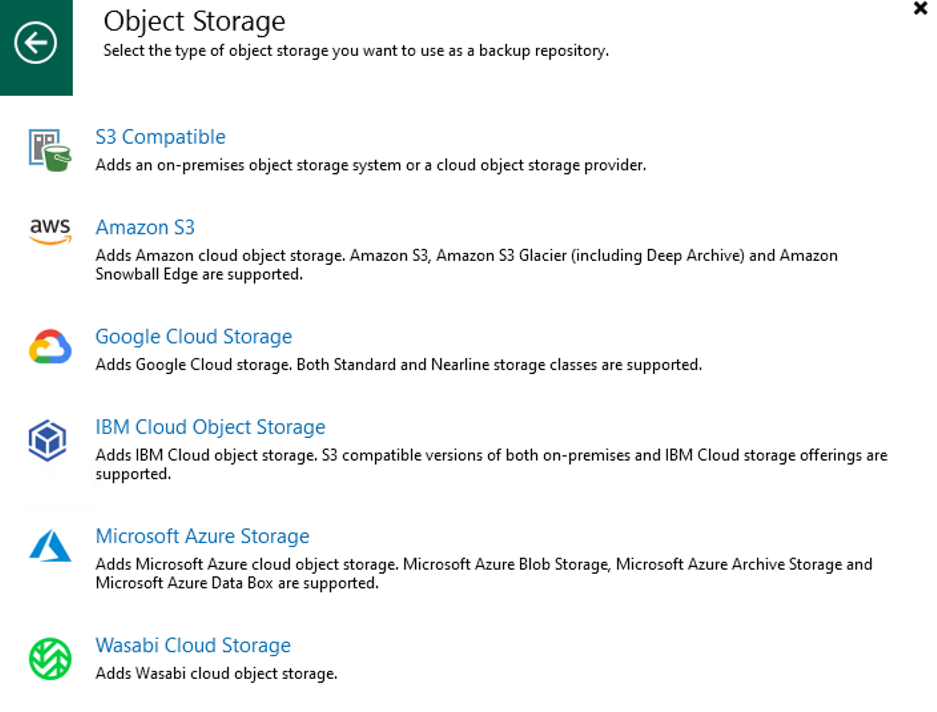Click the Azure Data Box description text
Image resolution: width=937 pixels, height=712 pixels.
click(236, 583)
